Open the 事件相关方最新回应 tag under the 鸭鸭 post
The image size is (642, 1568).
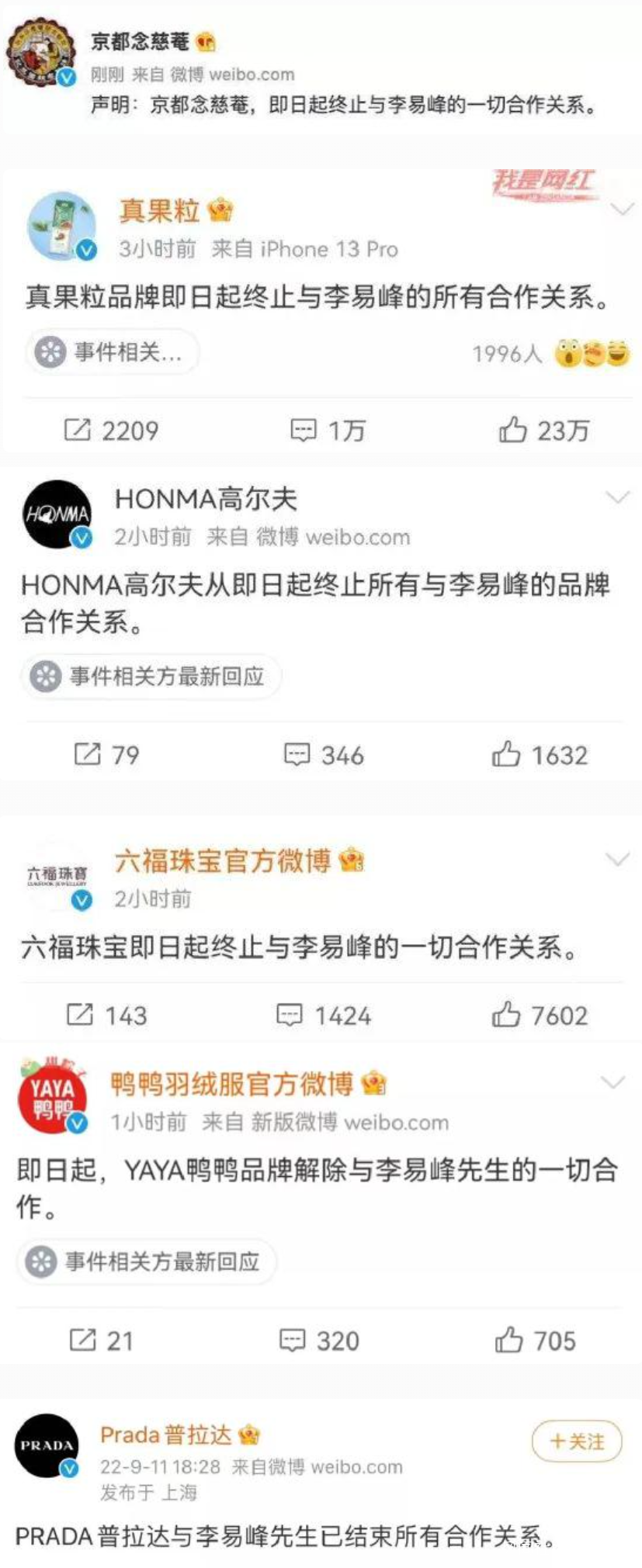point(146,1262)
